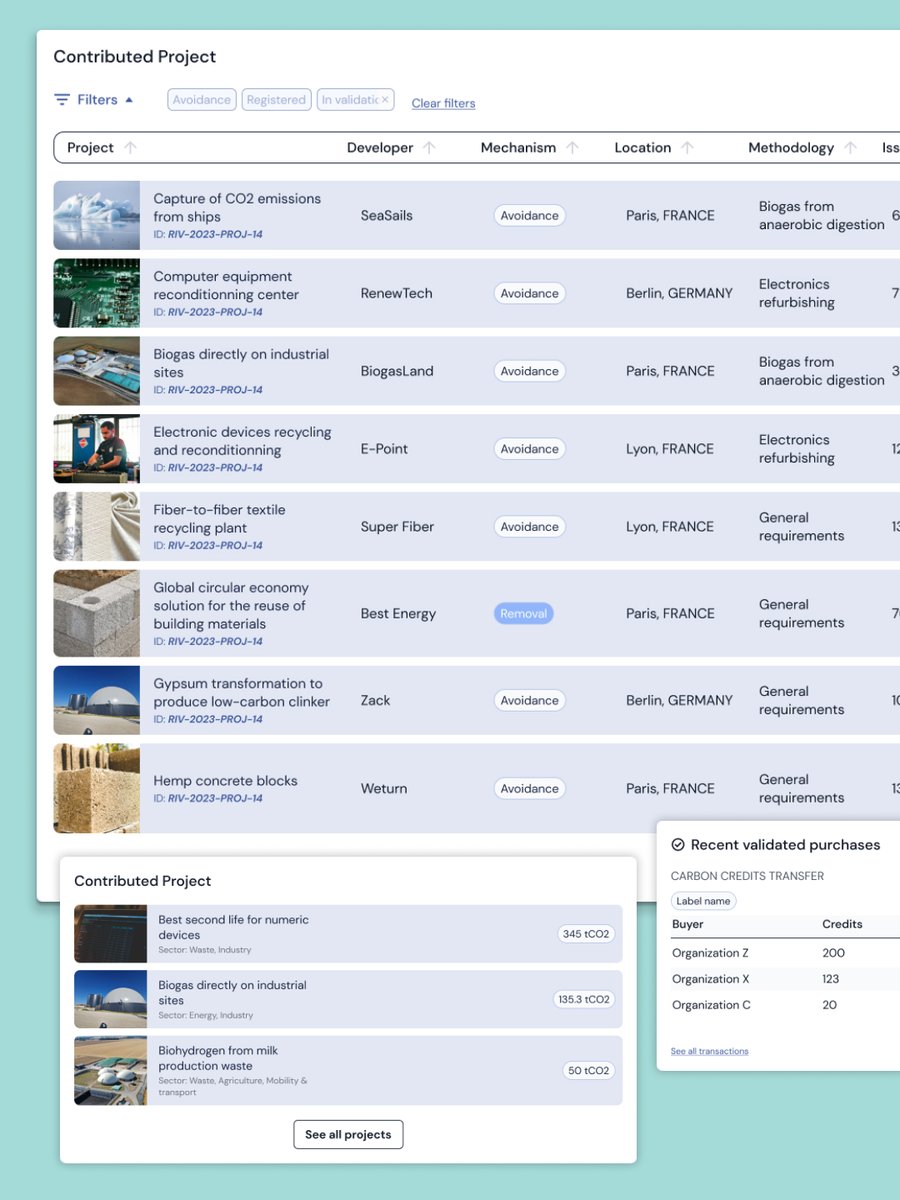Open the concrete block thumbnail for Global circular economy
Viewport: 900px width, 1200px height.
tap(97, 613)
